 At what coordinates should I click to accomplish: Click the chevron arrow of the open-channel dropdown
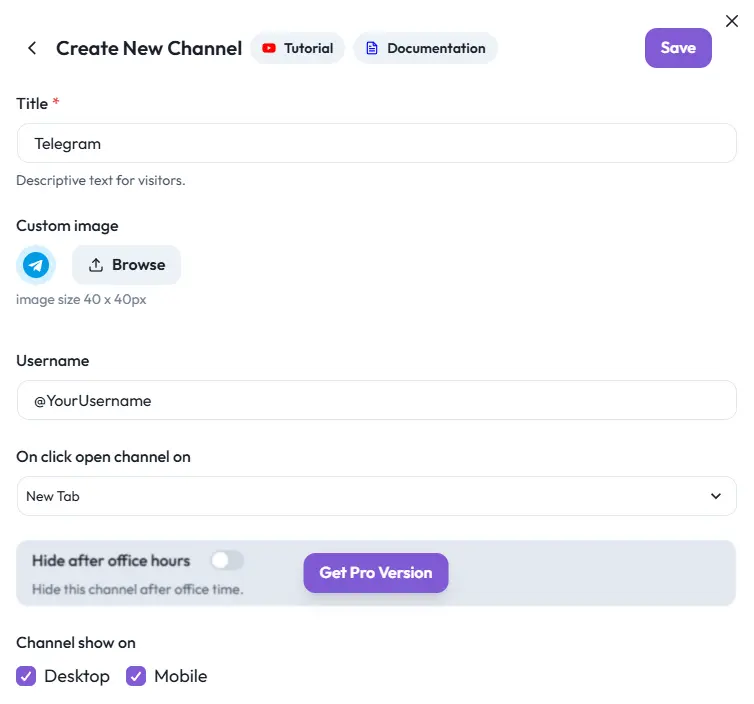(x=716, y=496)
